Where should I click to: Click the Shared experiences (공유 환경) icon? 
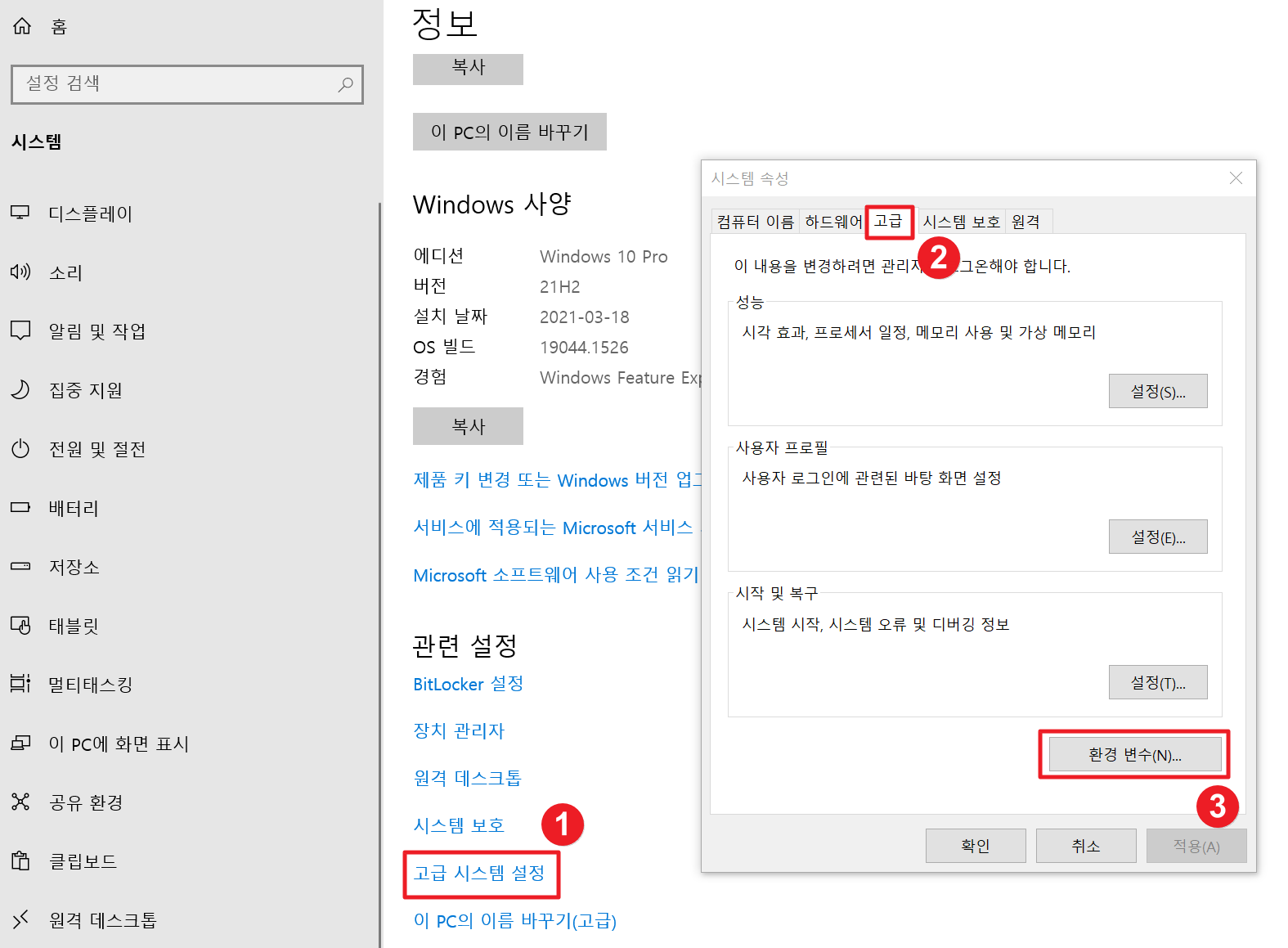click(20, 802)
